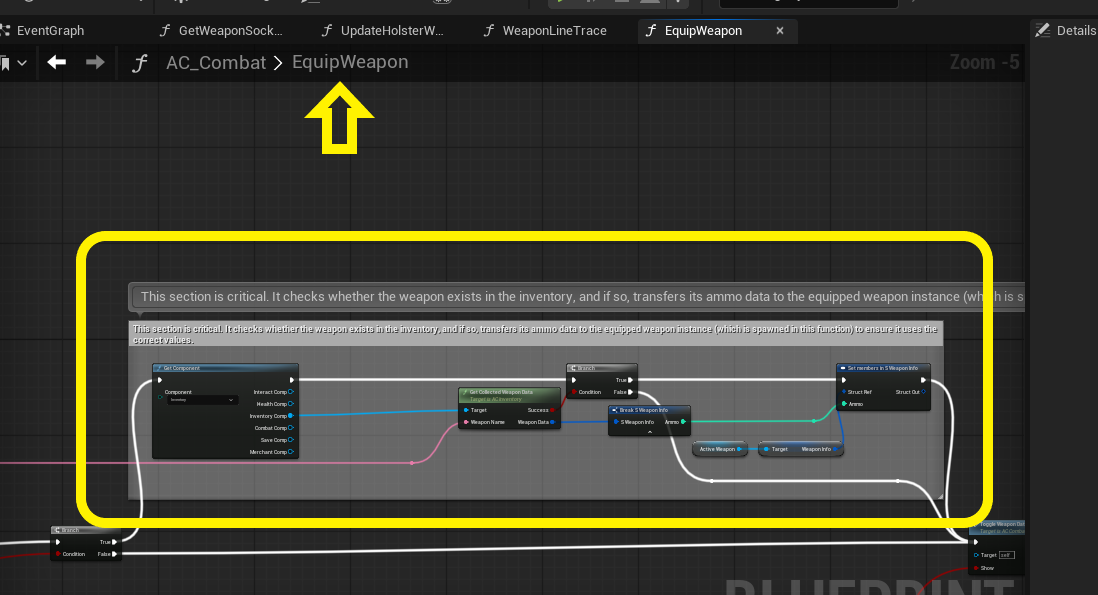Select the gray comment box header text

click(535, 334)
